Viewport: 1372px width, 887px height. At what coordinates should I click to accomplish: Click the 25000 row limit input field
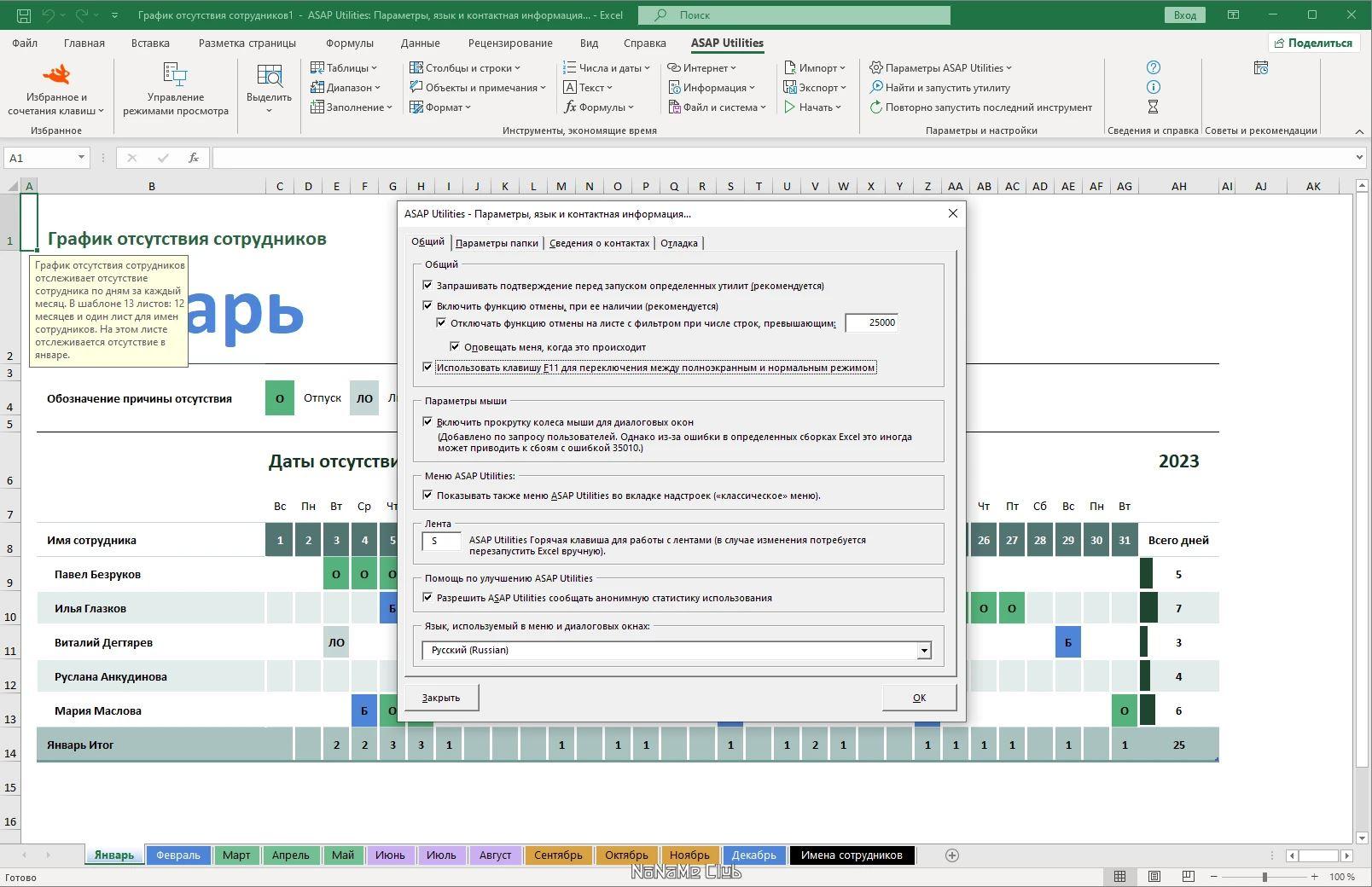point(872,323)
